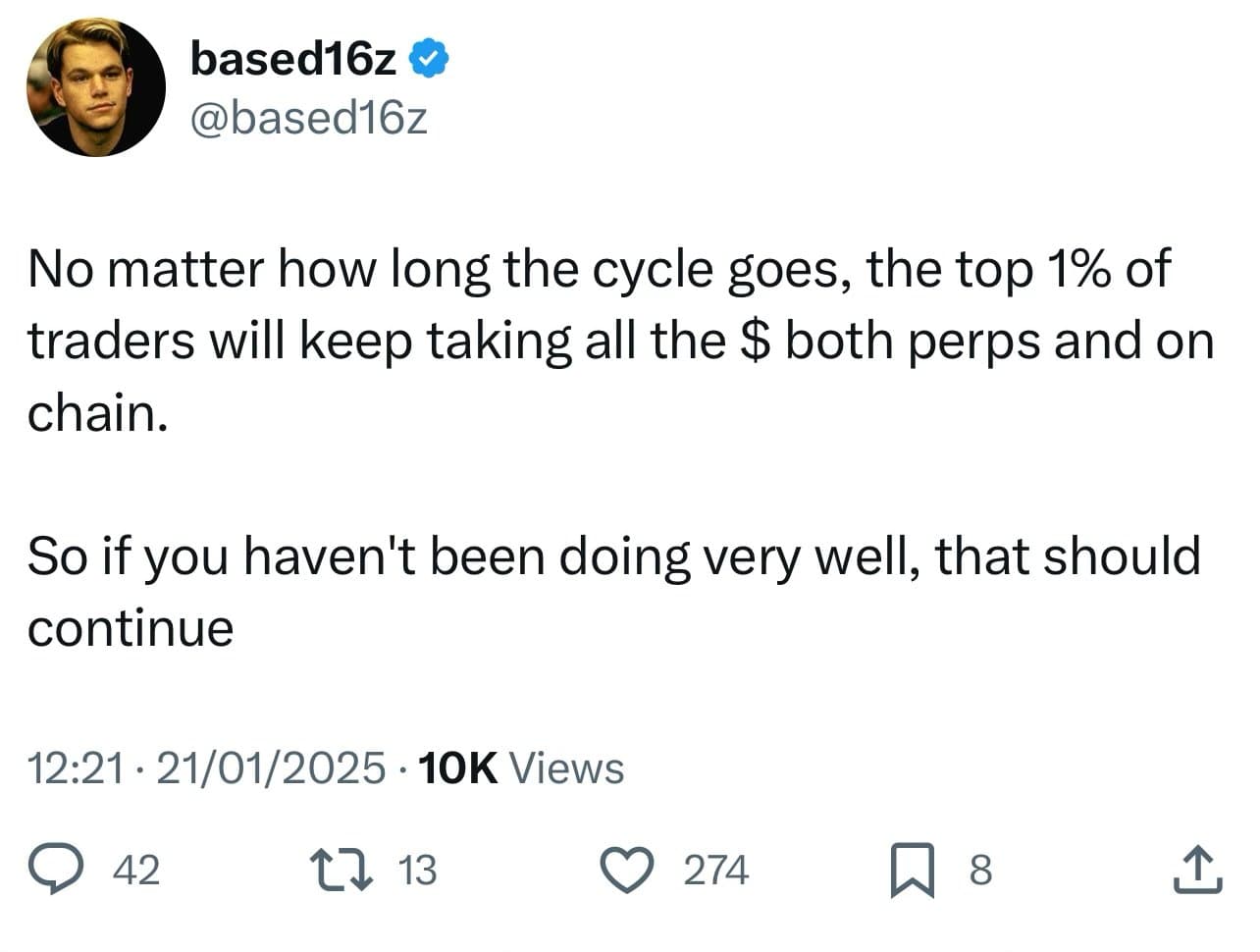Click the second paragraph starting 'So if you'

tap(613, 556)
